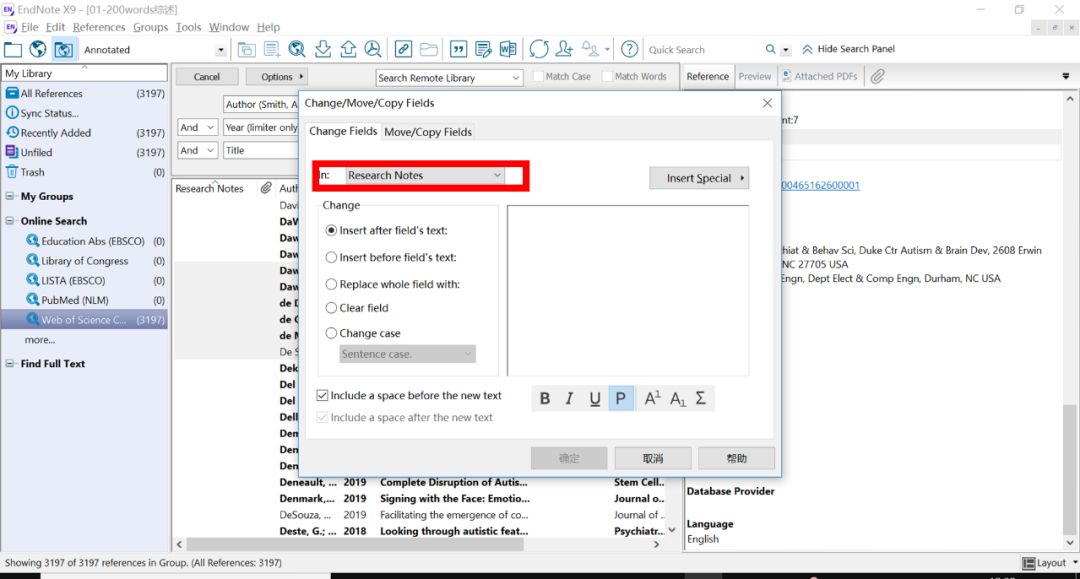
Task: Open the Tools menu
Action: (188, 27)
